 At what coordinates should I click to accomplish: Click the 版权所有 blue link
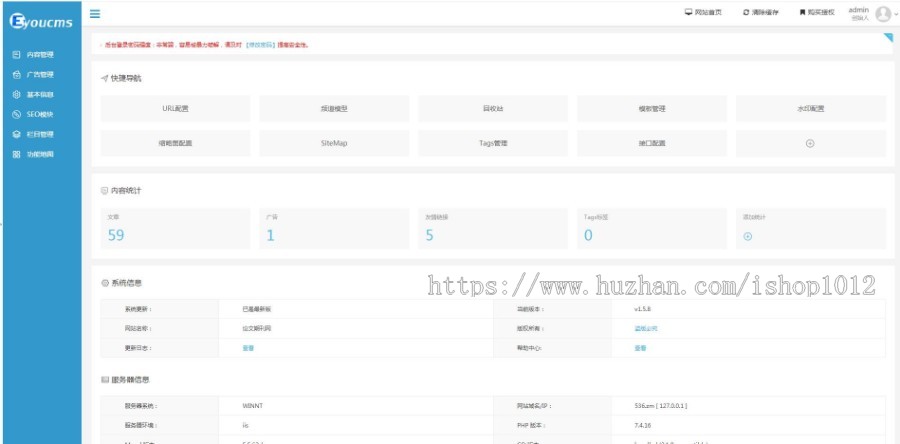tap(646, 329)
